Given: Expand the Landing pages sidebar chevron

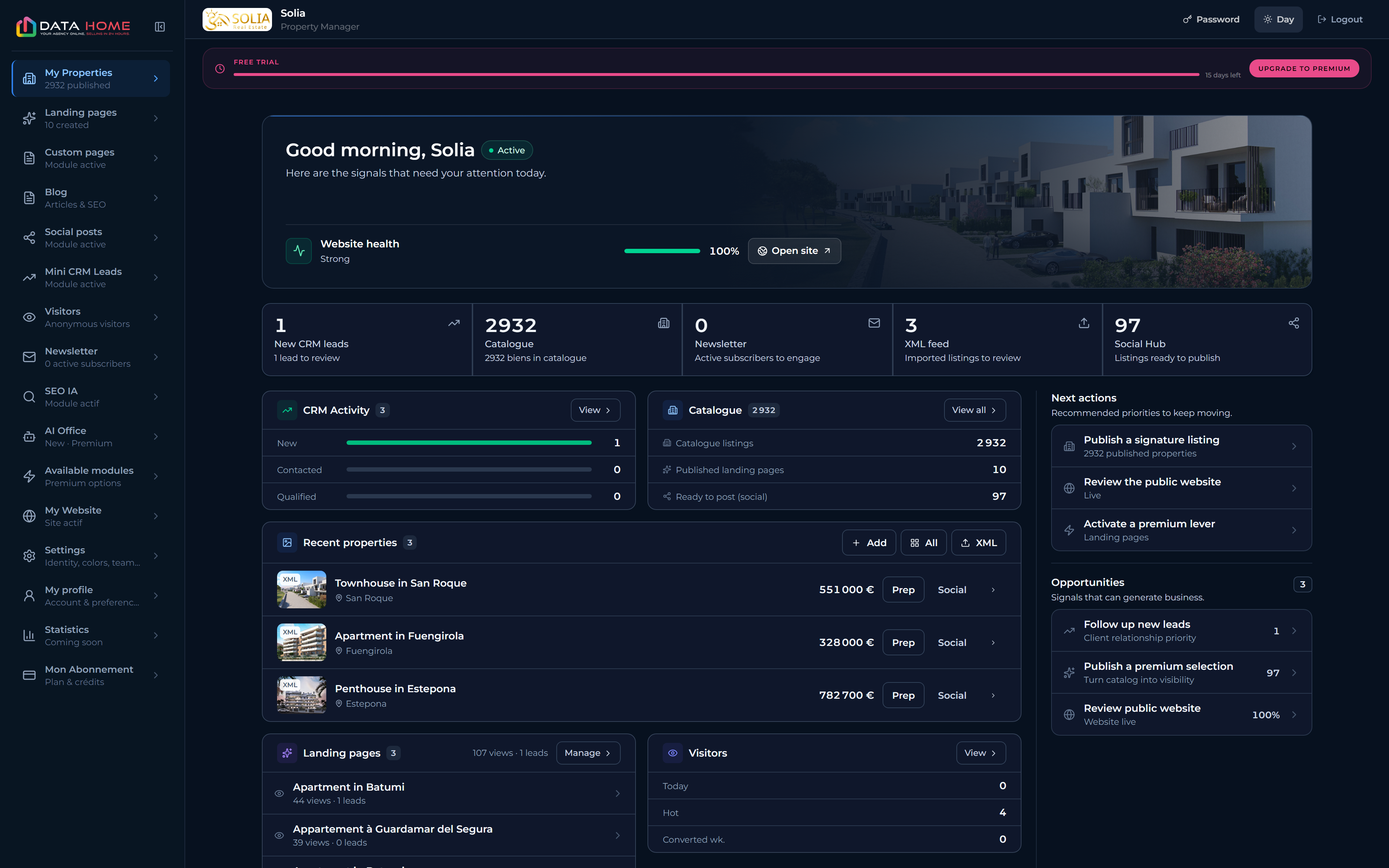Looking at the screenshot, I should [x=156, y=118].
